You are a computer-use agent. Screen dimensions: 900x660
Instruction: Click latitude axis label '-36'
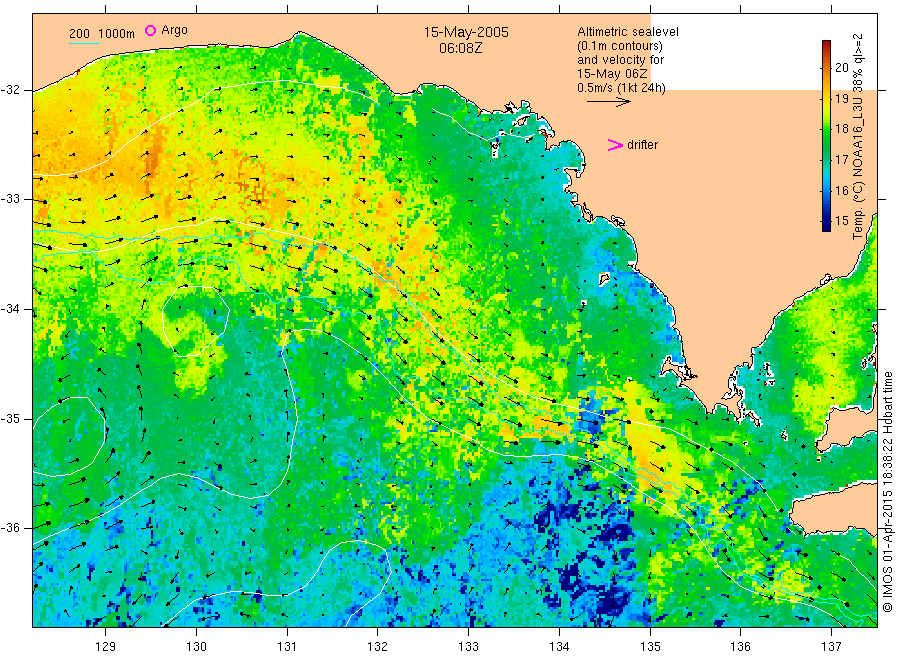tap(10, 528)
